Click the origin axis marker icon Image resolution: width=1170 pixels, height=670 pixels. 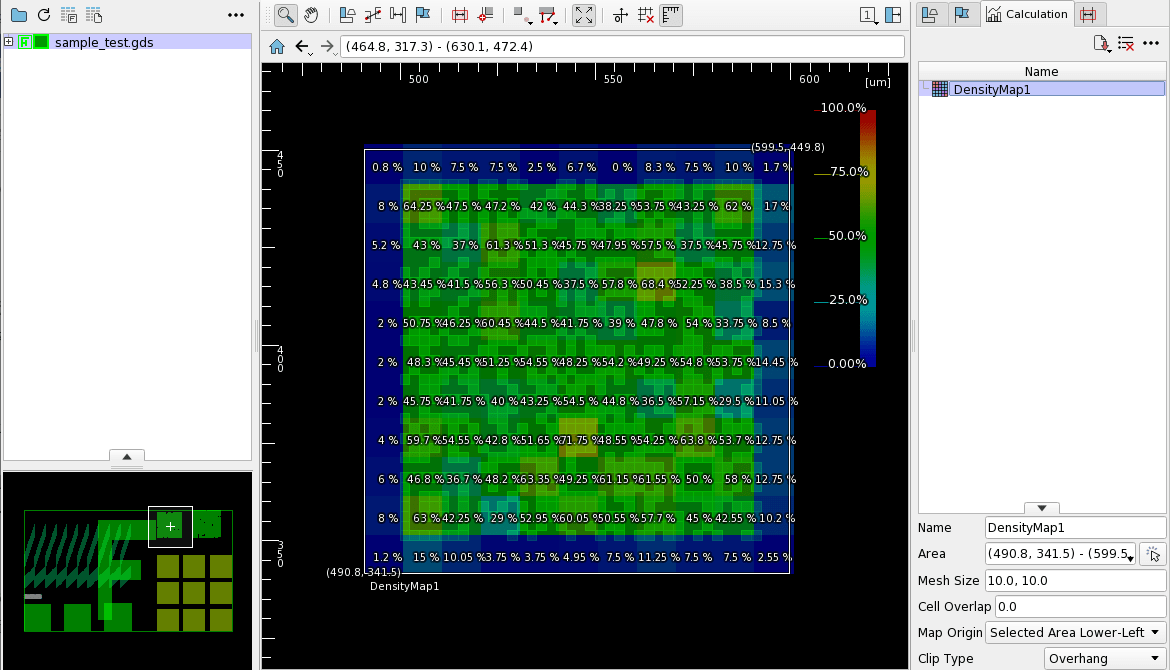(x=620, y=15)
